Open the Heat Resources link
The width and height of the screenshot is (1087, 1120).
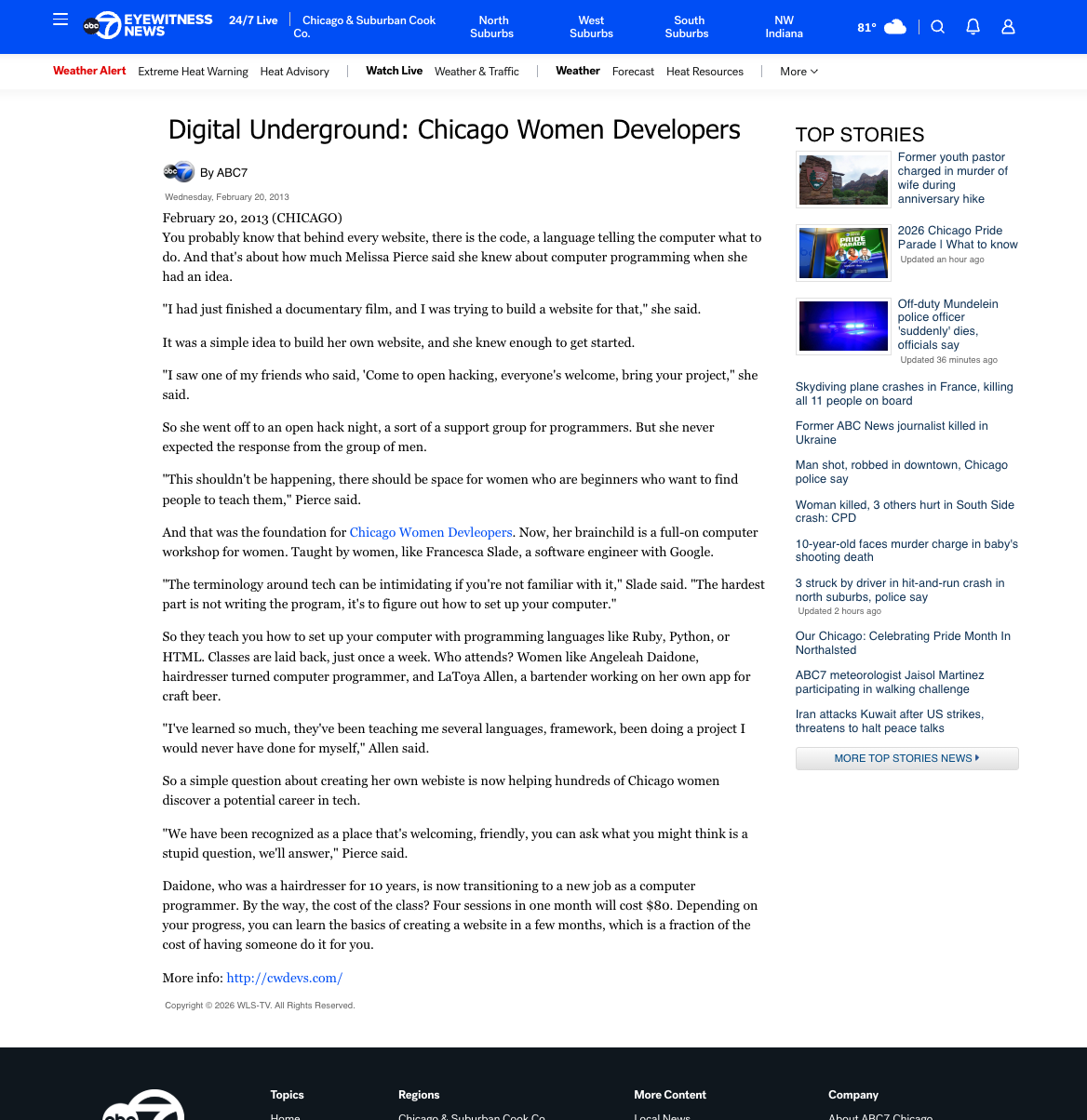(x=705, y=72)
